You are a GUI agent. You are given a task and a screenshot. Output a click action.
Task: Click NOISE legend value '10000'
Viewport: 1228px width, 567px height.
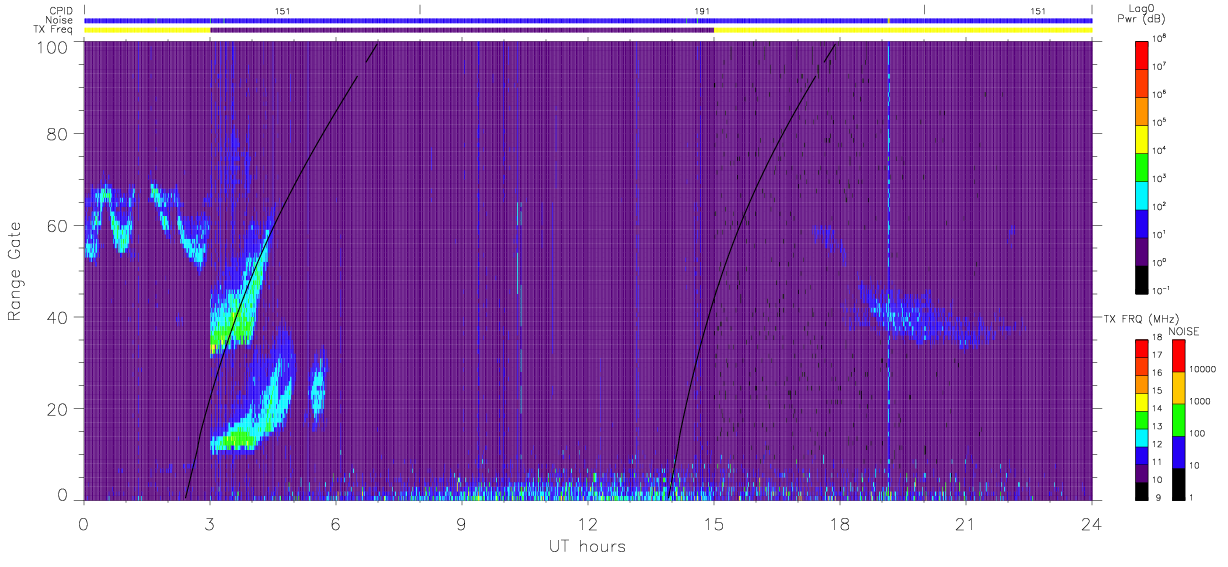click(1203, 370)
